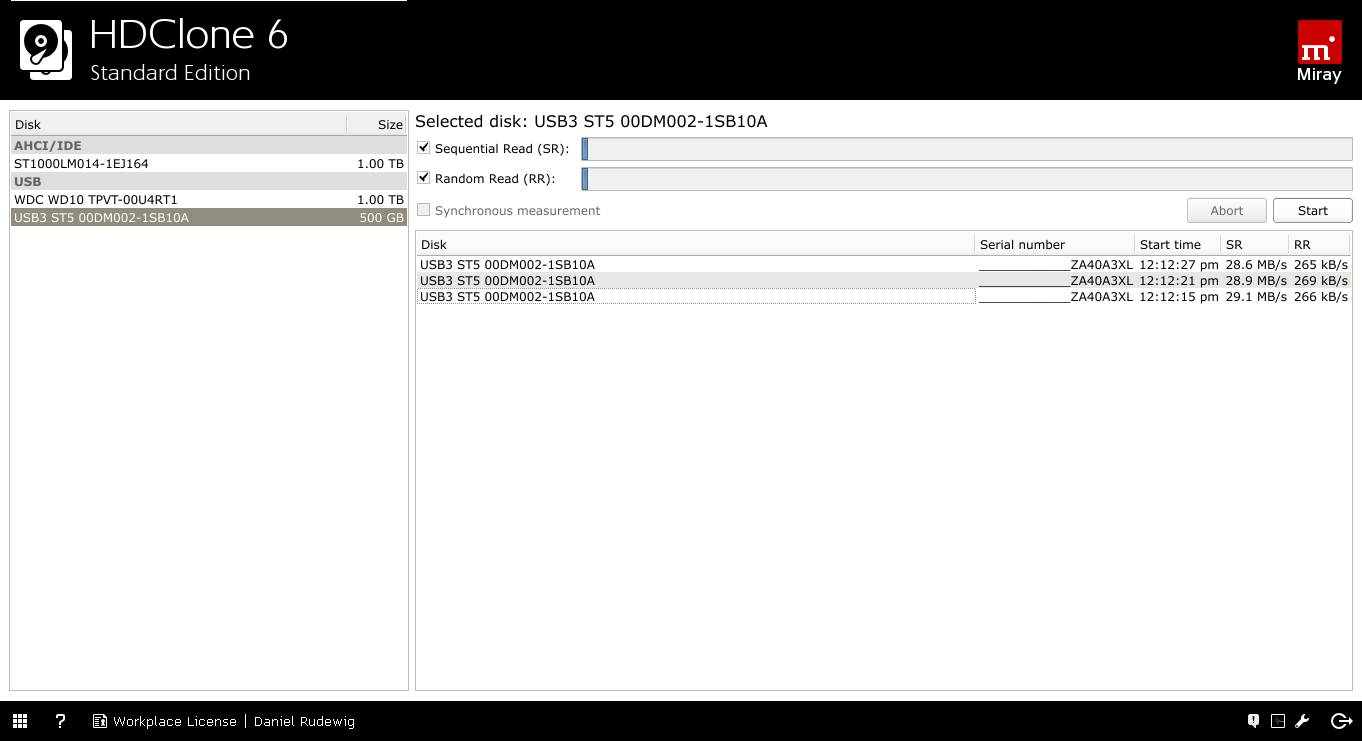Image resolution: width=1362 pixels, height=741 pixels.
Task: Select the WDC WD10 TPVT-00U4RT1 disk
Action: (x=96, y=199)
